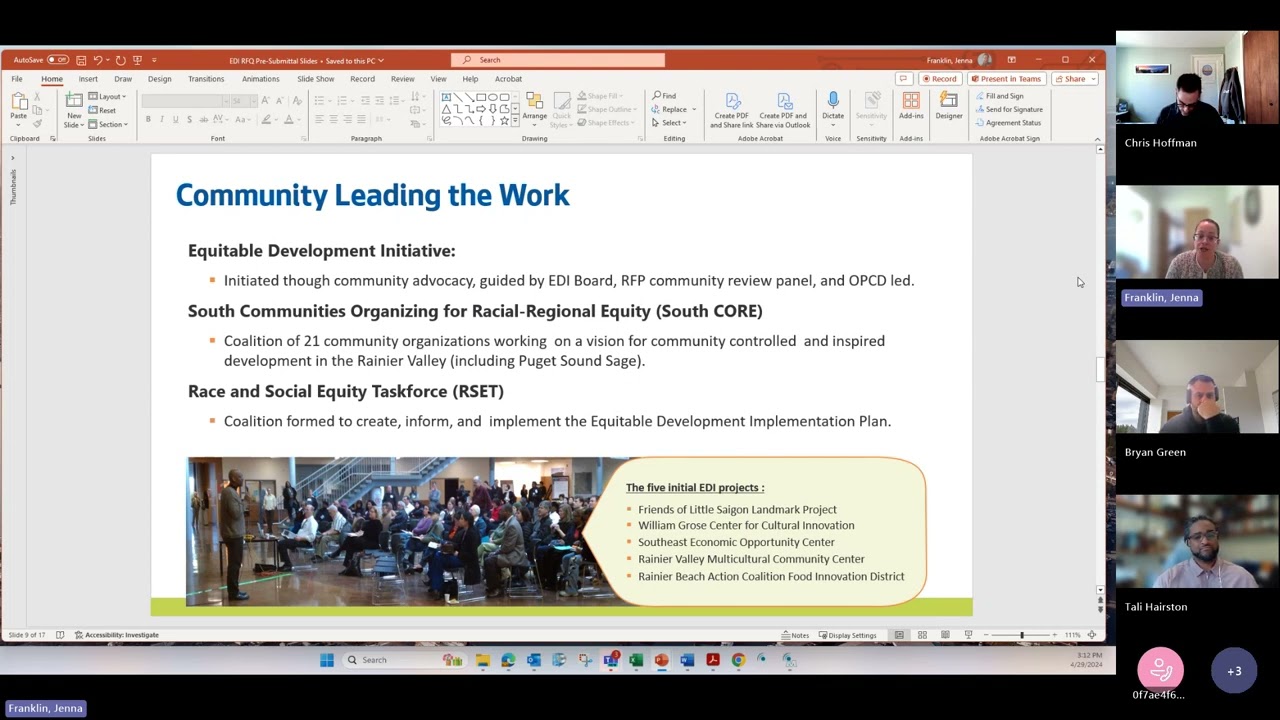Click the Bullets list icon

pos(319,101)
